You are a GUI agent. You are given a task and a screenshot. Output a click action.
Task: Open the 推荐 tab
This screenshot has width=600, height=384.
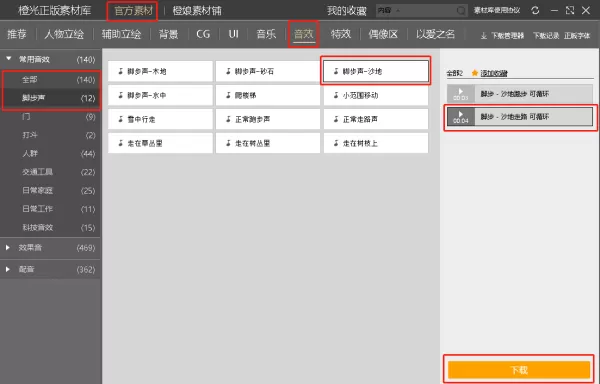[x=17, y=34]
